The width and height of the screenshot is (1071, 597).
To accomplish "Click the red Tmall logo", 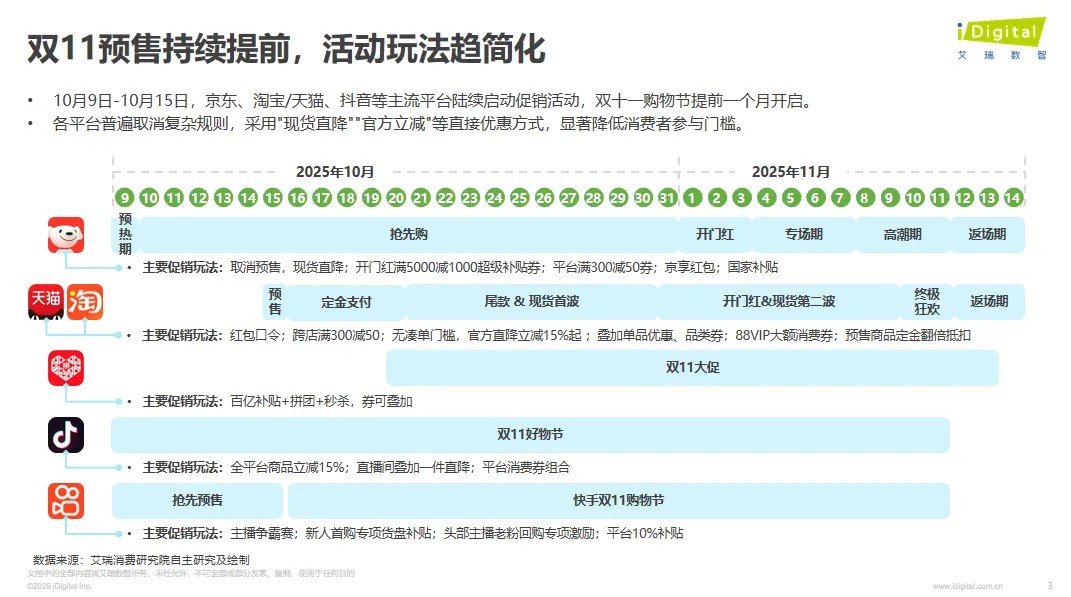I will click(46, 302).
